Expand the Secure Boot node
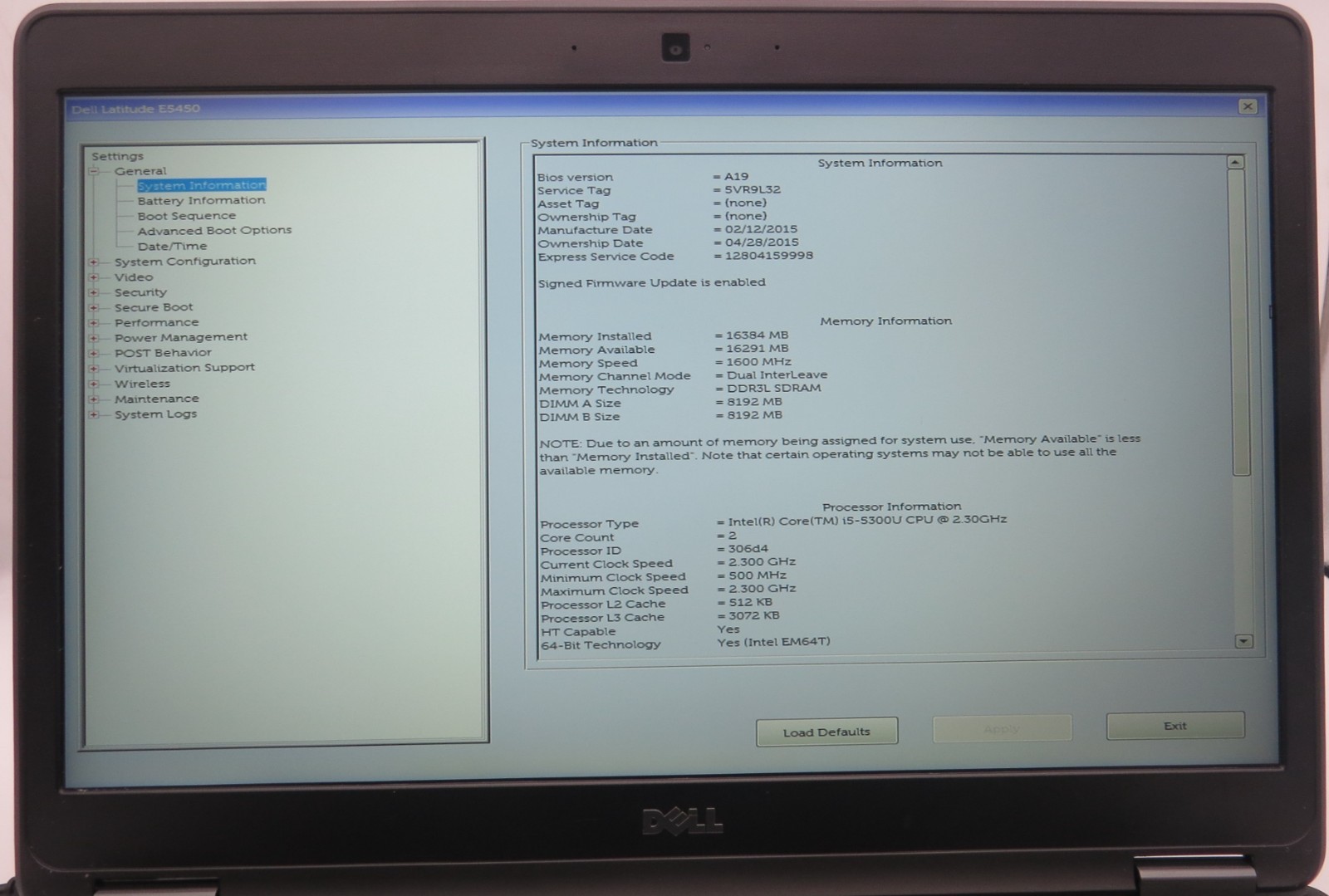This screenshot has height=896, width=1329. tap(94, 307)
